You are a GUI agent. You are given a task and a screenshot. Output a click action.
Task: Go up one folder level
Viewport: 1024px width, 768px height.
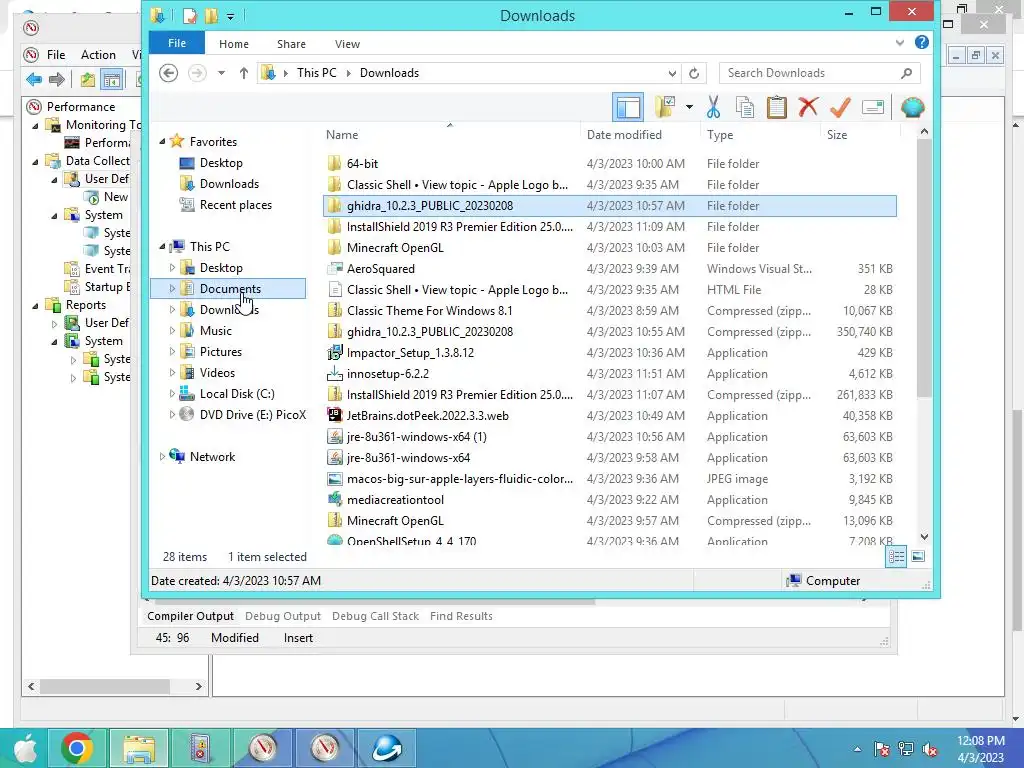(x=244, y=73)
